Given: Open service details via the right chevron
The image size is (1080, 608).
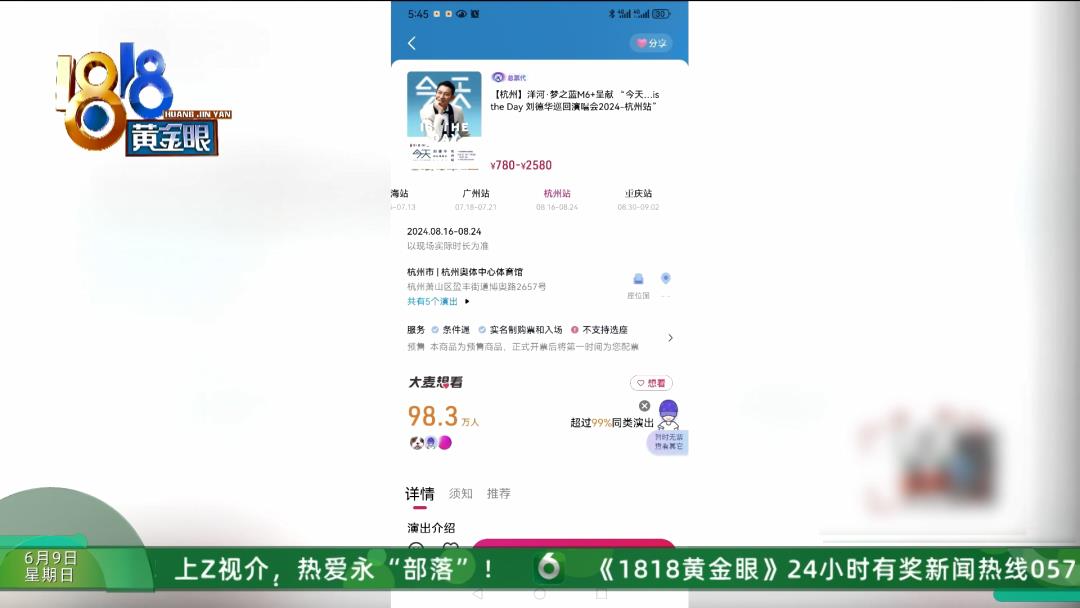Looking at the screenshot, I should (x=670, y=337).
